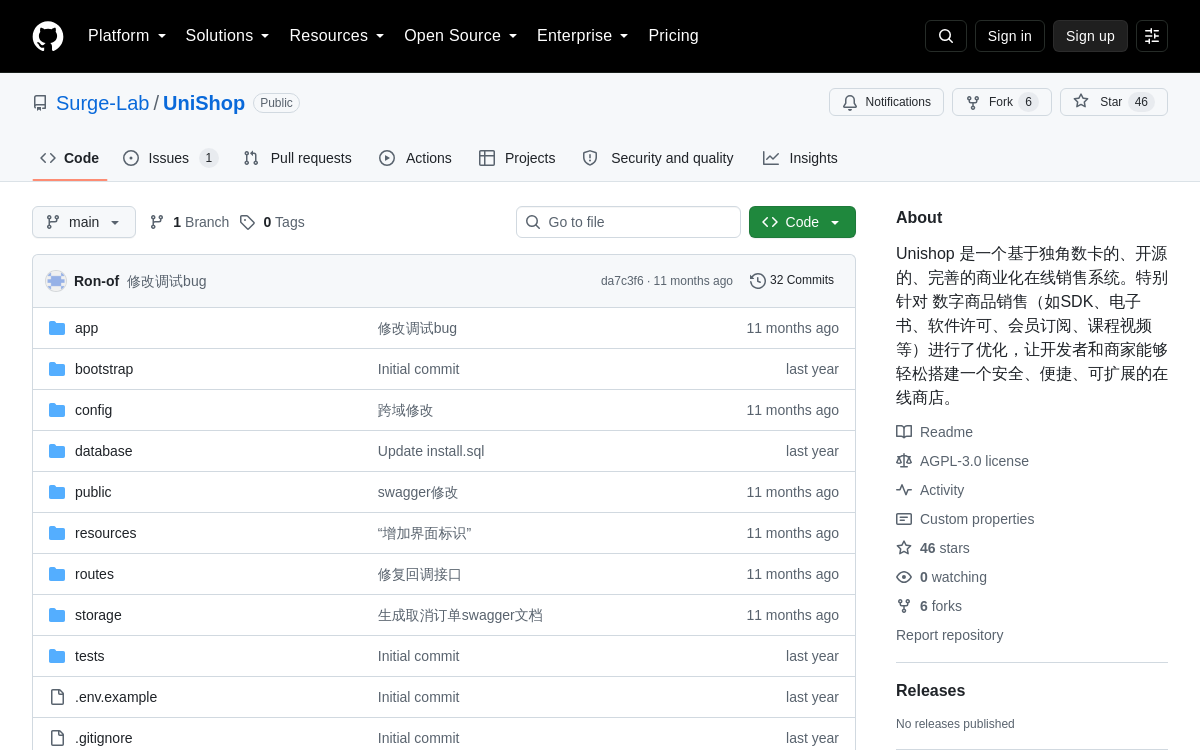Open the Pricing page link
The height and width of the screenshot is (750, 1200).
[x=673, y=36]
